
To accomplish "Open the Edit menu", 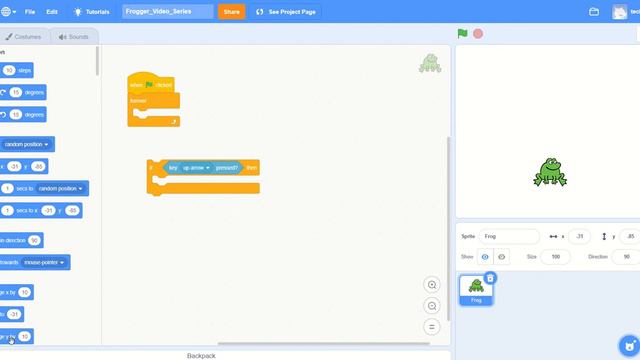I will click(52, 12).
